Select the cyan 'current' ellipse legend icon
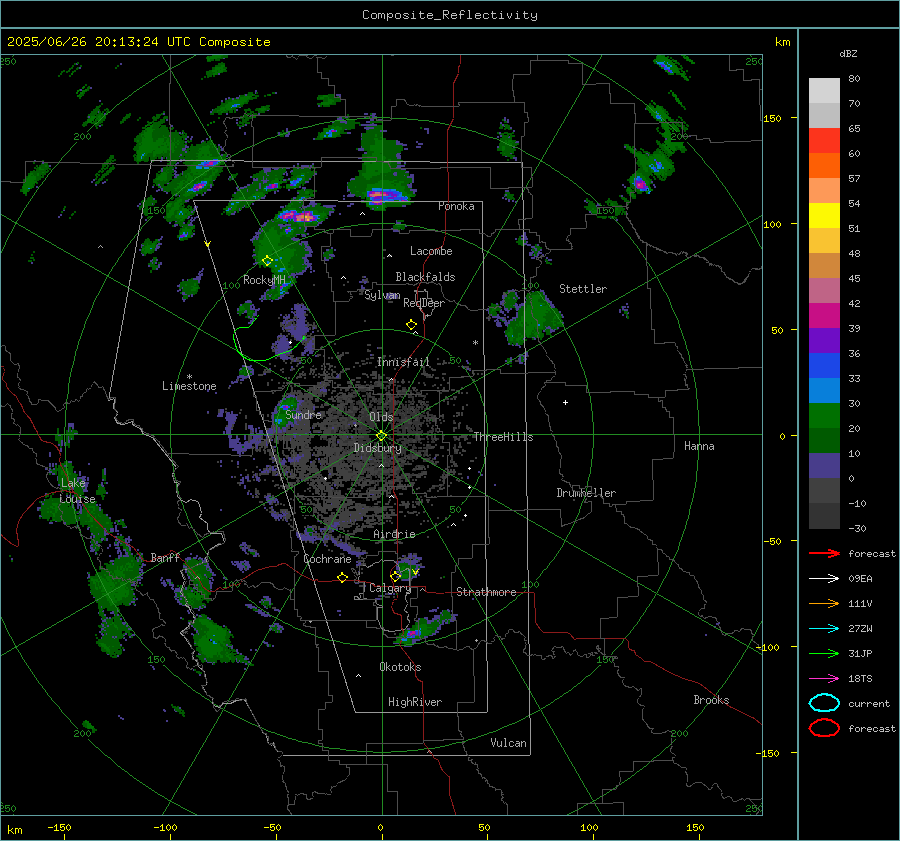Viewport: 900px width, 841px height. tap(824, 703)
